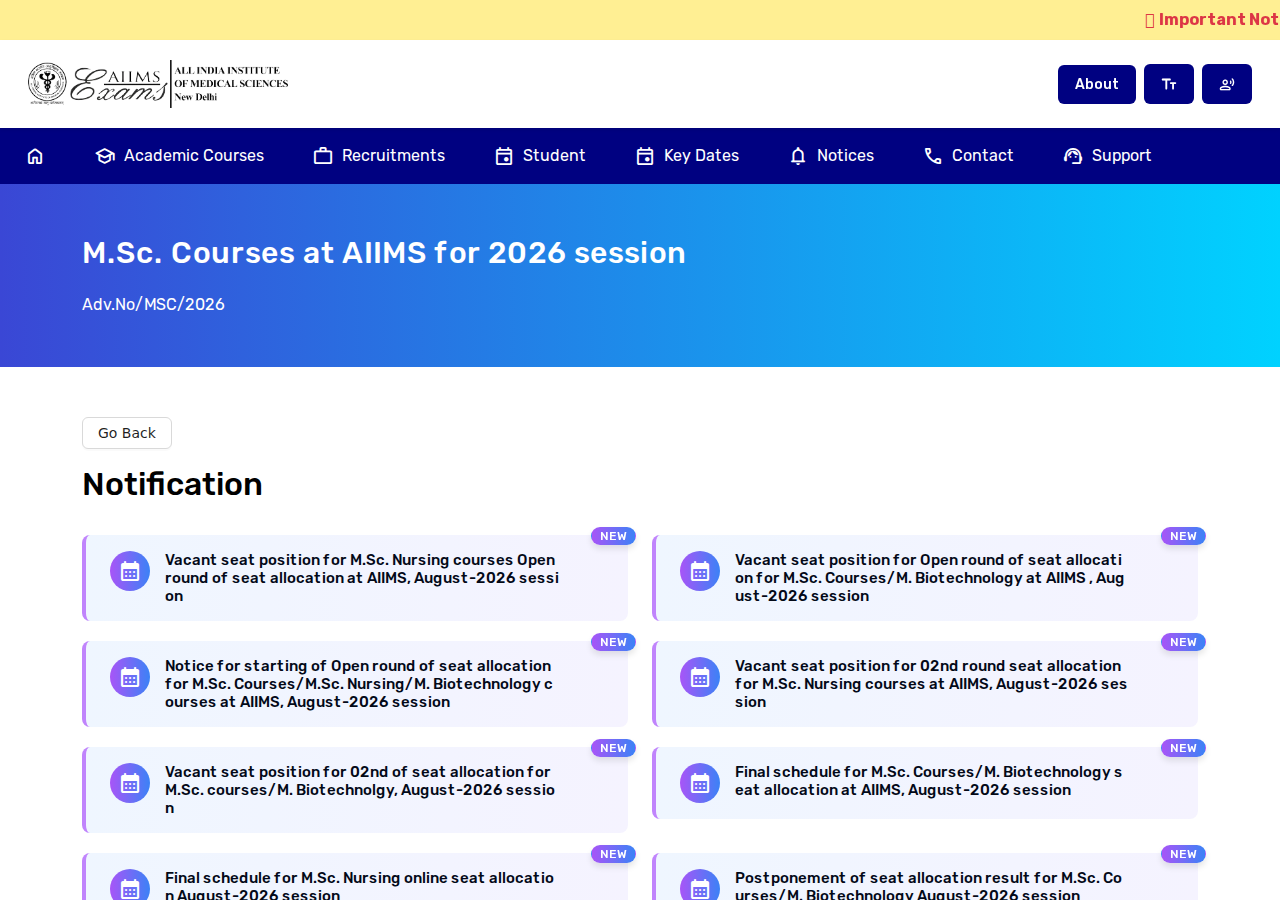This screenshot has width=1280, height=900.
Task: Open the Support menu
Action: tap(1107, 156)
